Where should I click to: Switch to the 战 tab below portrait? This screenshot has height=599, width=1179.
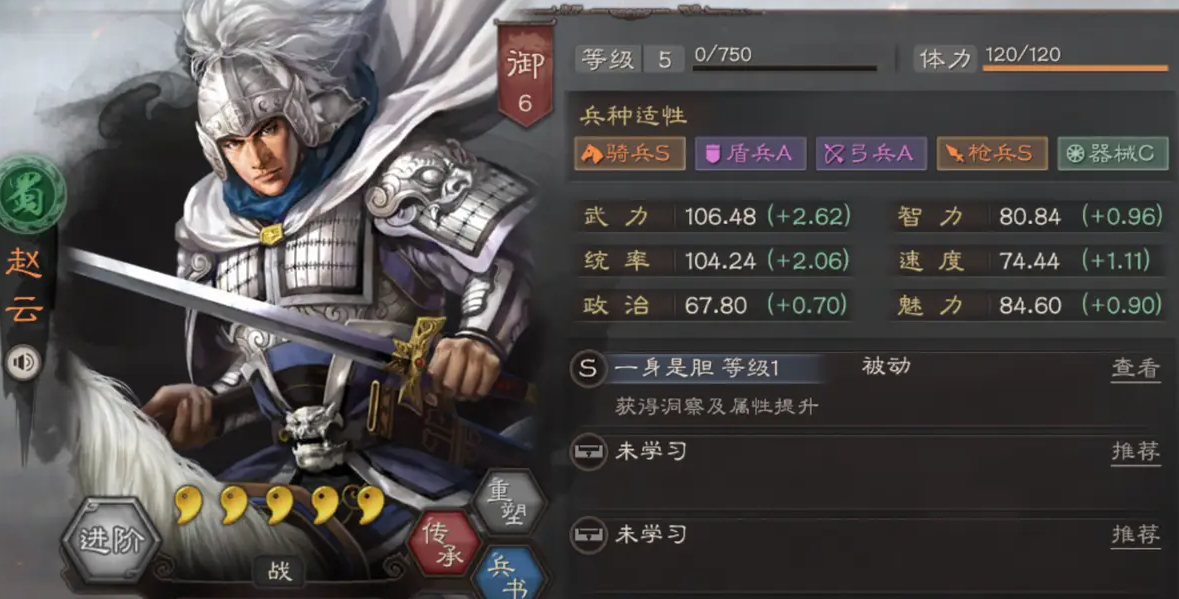(279, 571)
